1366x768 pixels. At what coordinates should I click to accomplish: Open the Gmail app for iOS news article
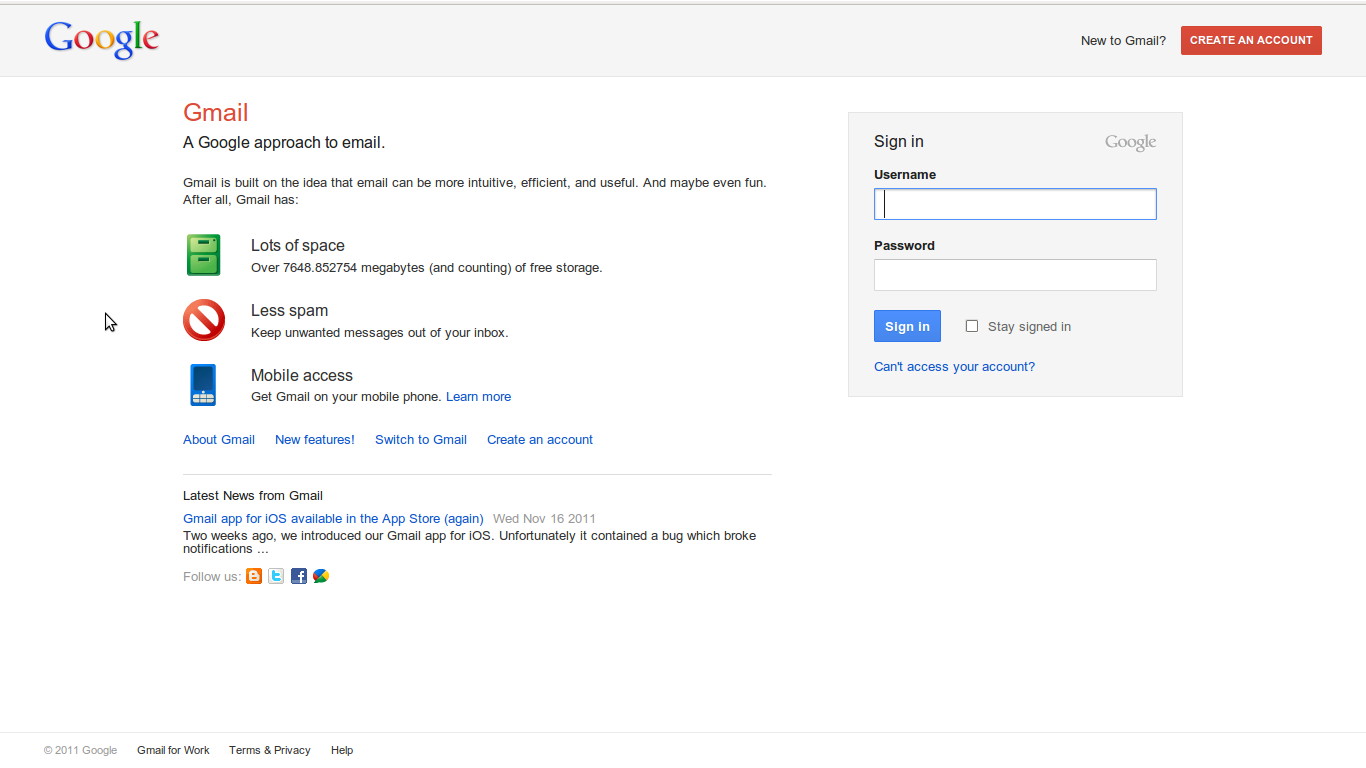(x=332, y=518)
